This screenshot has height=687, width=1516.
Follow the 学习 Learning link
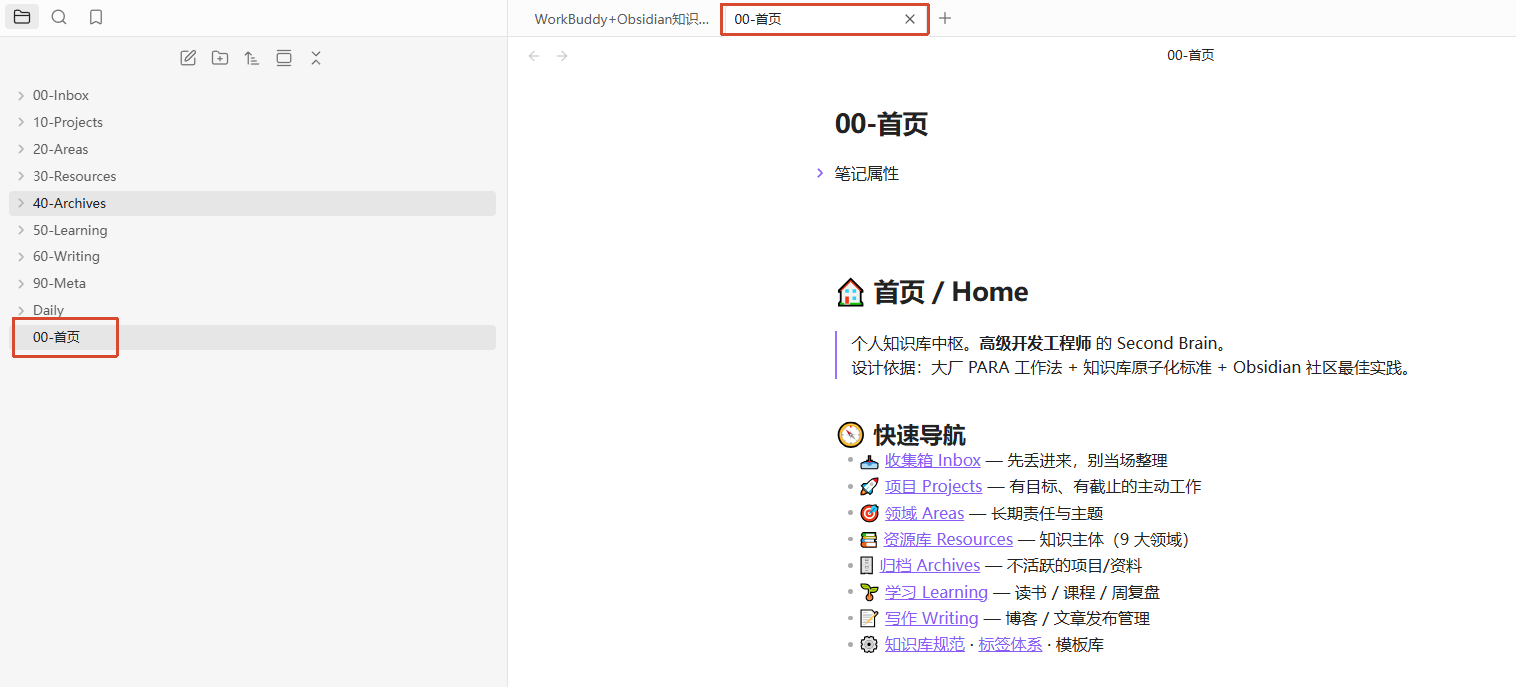[936, 592]
